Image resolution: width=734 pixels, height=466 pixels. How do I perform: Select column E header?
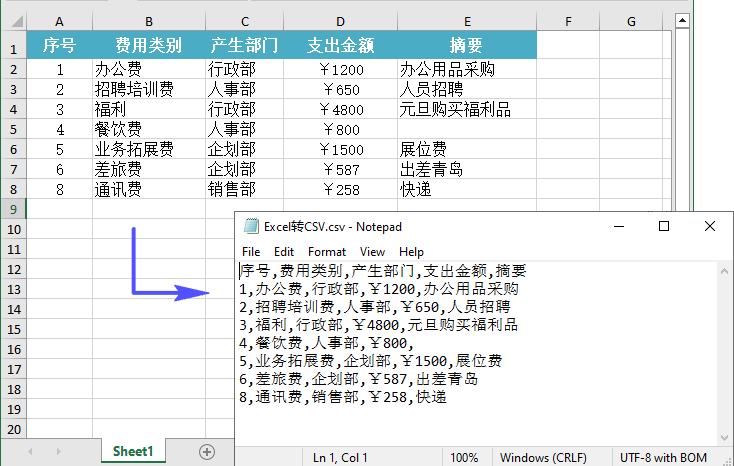click(x=467, y=22)
